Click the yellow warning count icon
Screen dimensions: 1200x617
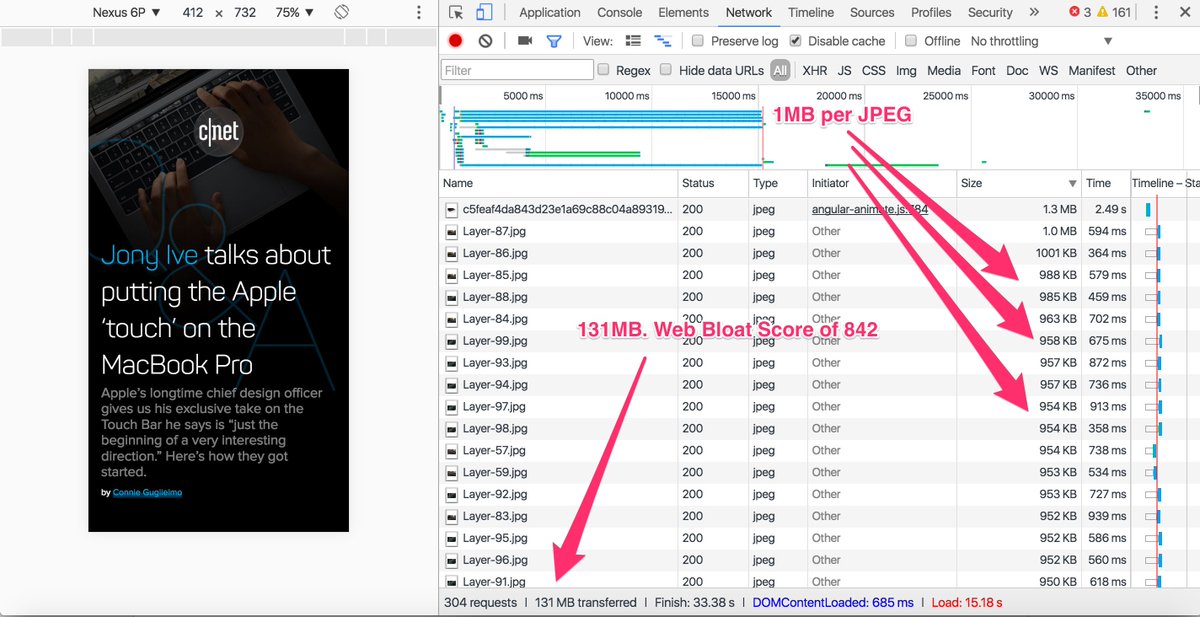(x=1103, y=12)
